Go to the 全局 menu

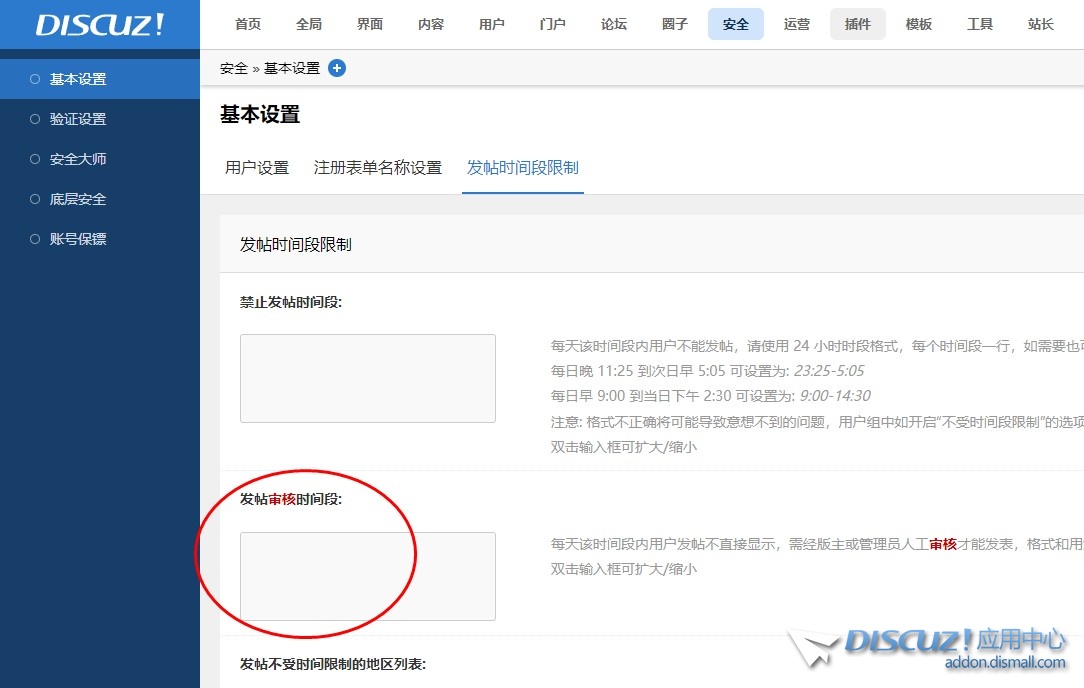coord(309,24)
